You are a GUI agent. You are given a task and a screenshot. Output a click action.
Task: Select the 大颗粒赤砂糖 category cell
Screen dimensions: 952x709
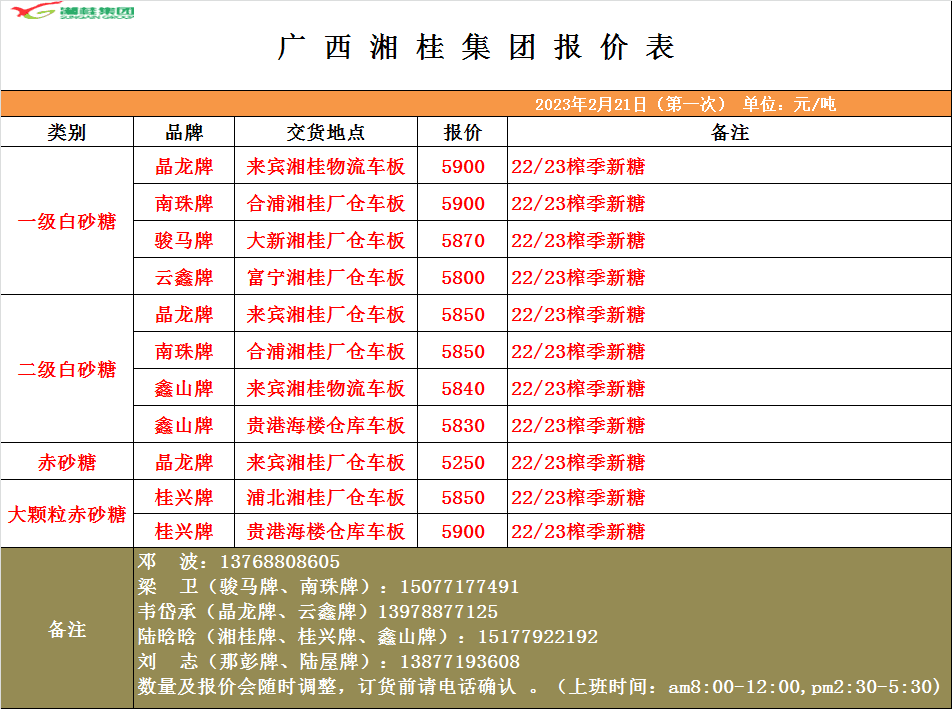tap(67, 515)
